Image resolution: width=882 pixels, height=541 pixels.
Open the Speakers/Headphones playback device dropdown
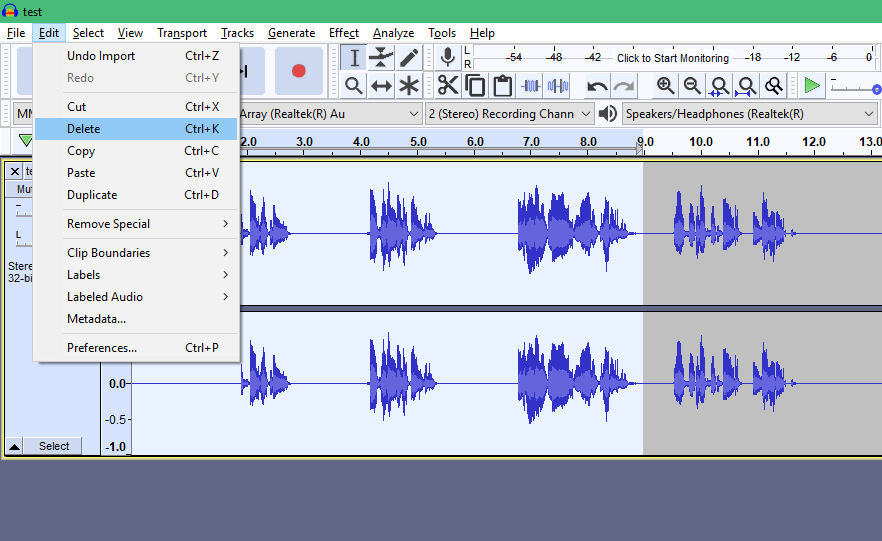point(749,114)
